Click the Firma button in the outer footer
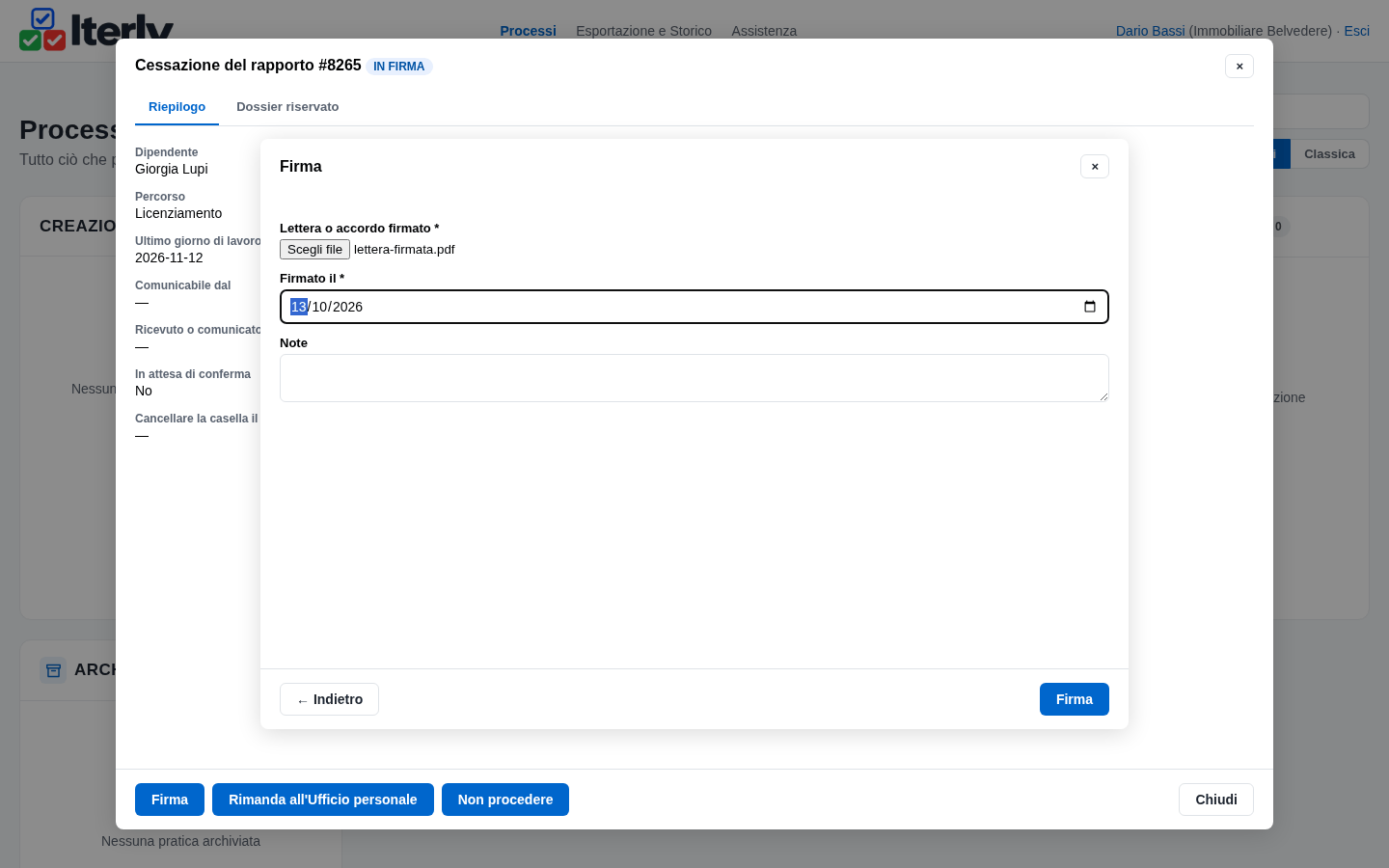This screenshot has height=868, width=1389. point(170,800)
